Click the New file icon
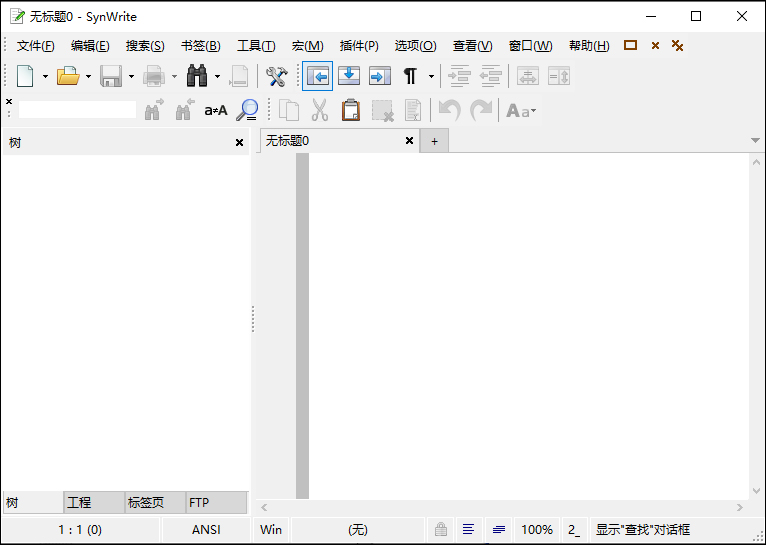 click(25, 76)
